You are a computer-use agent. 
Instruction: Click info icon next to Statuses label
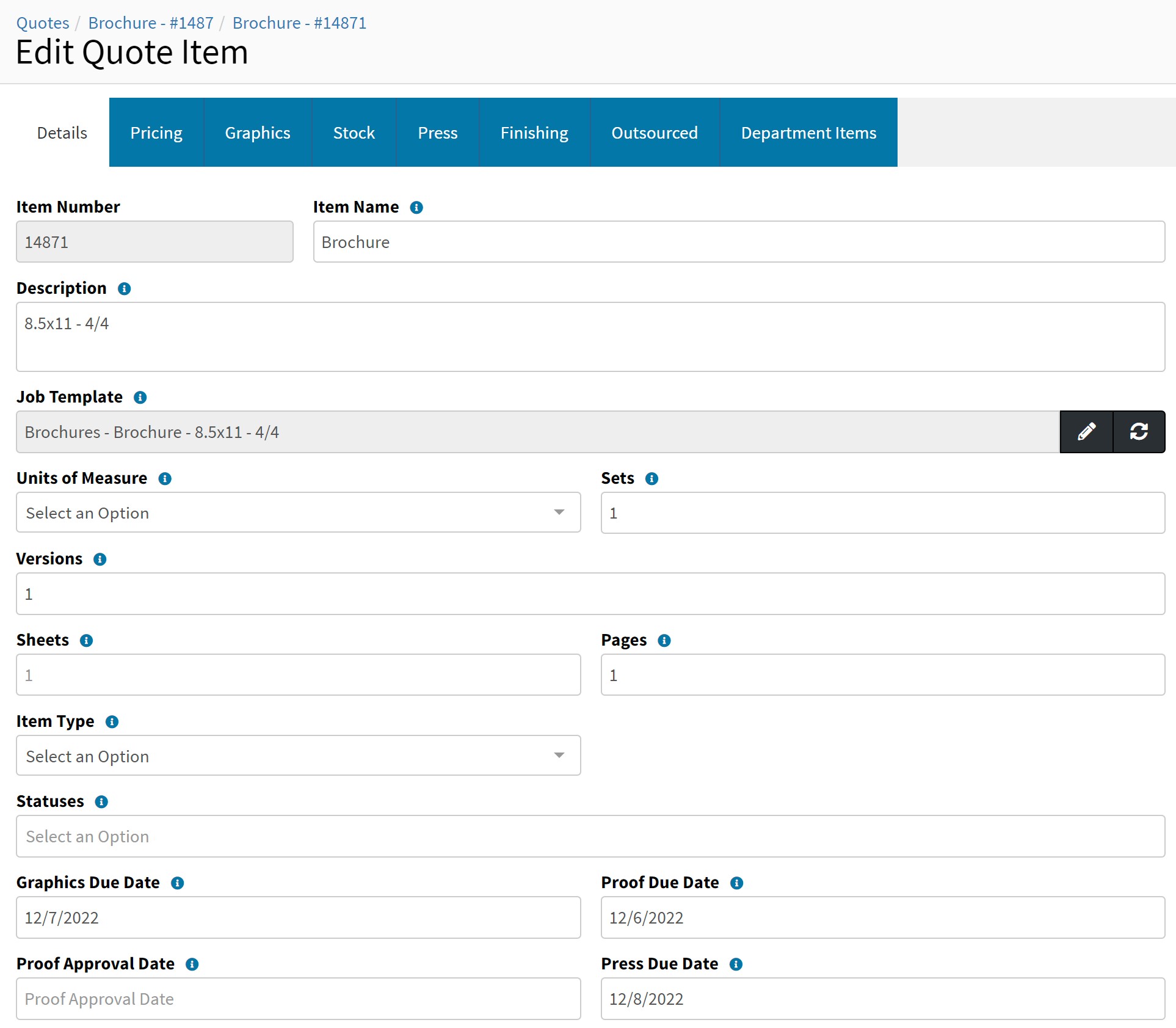pos(102,802)
